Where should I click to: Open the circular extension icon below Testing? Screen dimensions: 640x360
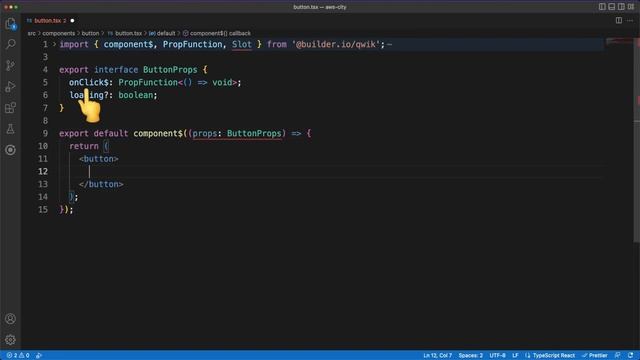tap(11, 150)
